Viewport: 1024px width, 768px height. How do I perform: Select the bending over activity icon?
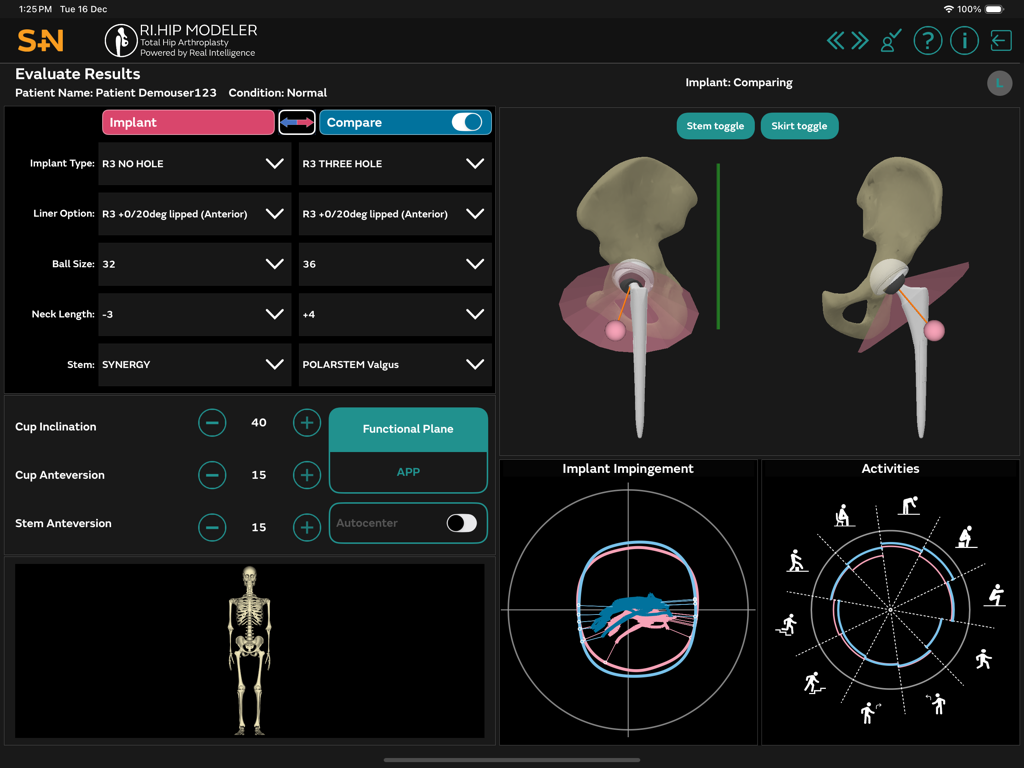[908, 505]
